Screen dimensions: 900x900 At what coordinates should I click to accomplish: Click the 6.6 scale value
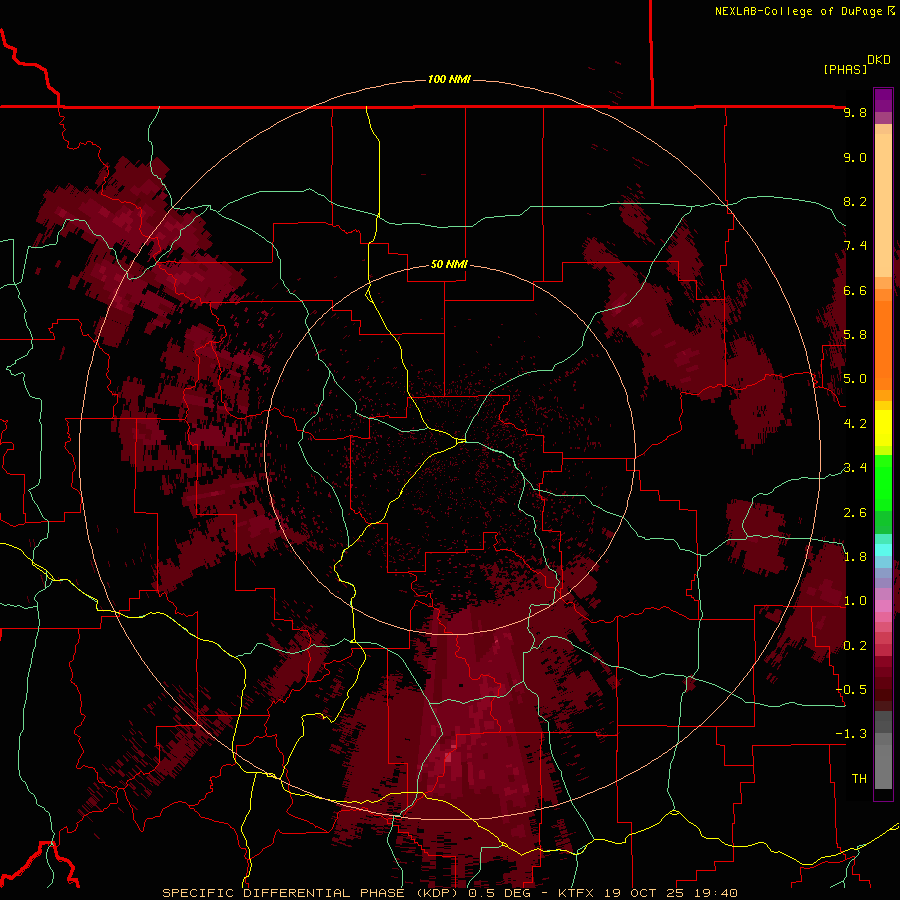(x=855, y=290)
